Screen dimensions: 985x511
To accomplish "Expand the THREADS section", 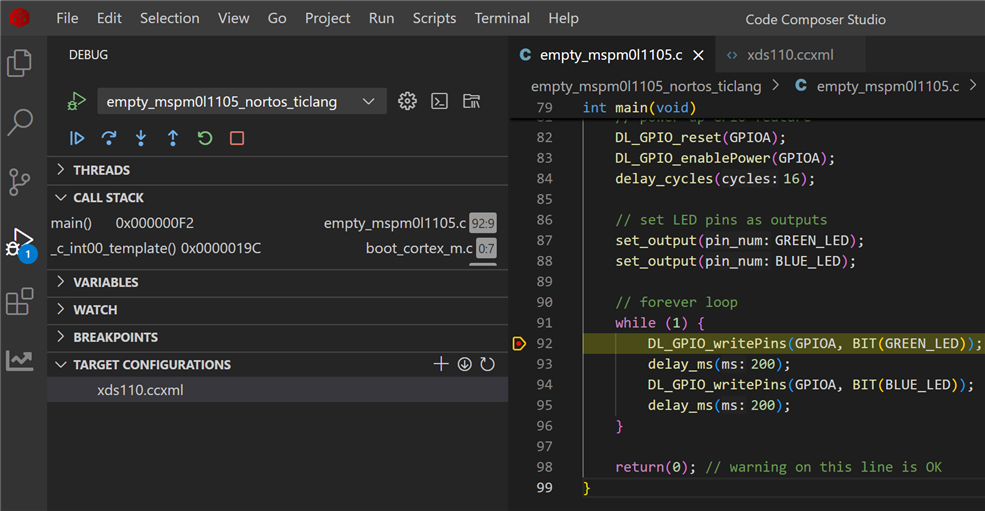I will [x=61, y=170].
